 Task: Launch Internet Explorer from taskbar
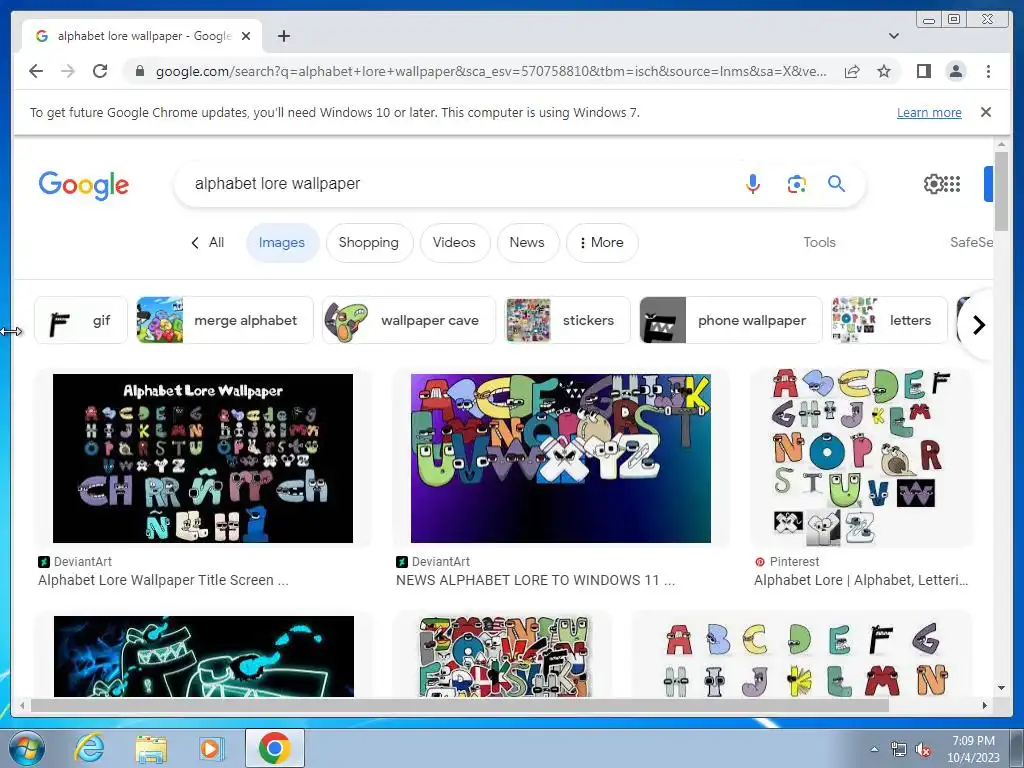pos(89,748)
